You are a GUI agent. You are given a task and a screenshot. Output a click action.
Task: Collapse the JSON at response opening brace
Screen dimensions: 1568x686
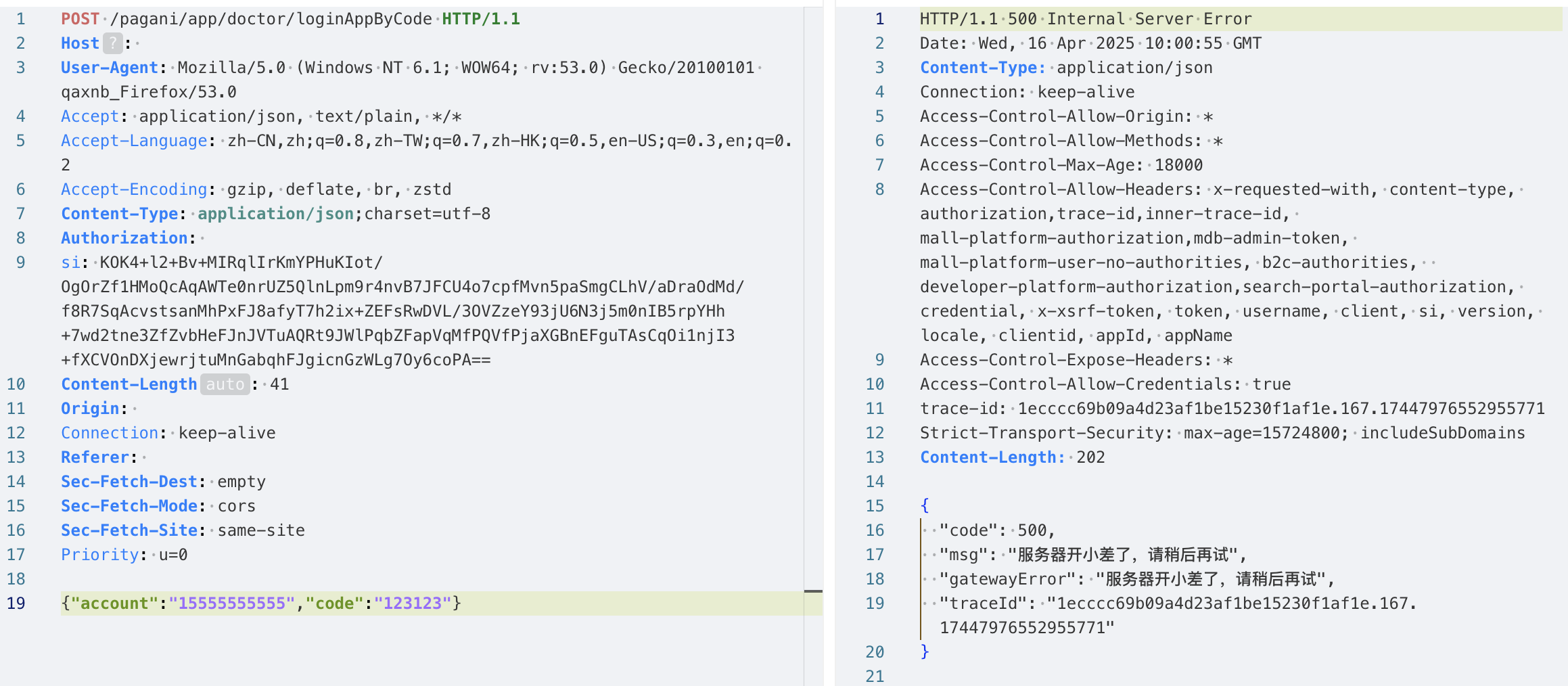[925, 506]
